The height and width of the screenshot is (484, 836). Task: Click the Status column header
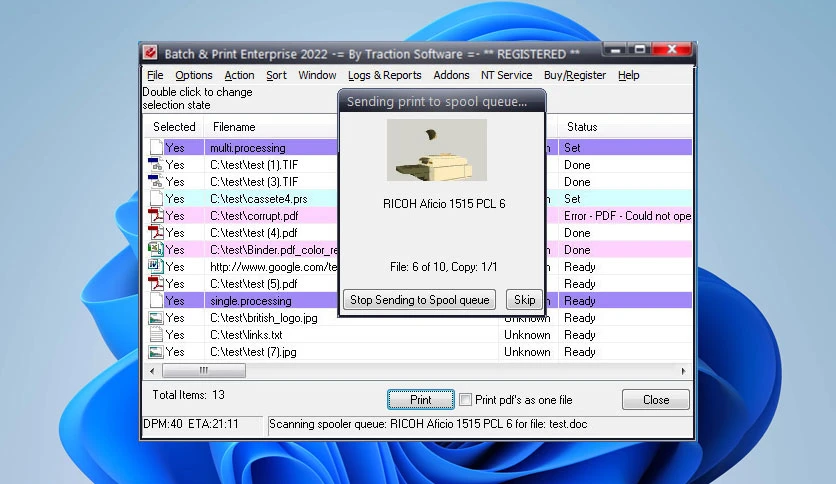coord(582,127)
